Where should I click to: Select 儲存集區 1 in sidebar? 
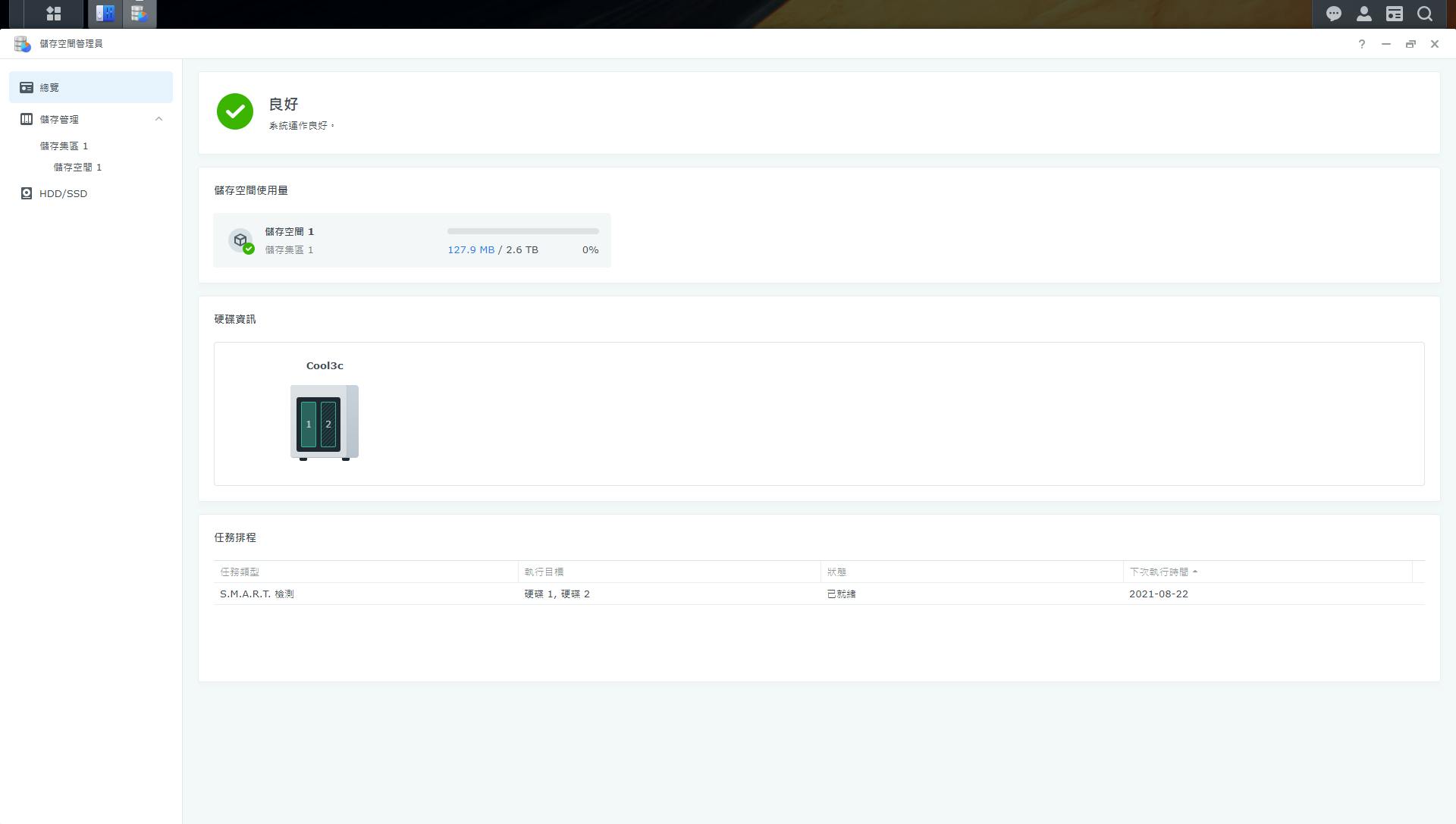(64, 146)
